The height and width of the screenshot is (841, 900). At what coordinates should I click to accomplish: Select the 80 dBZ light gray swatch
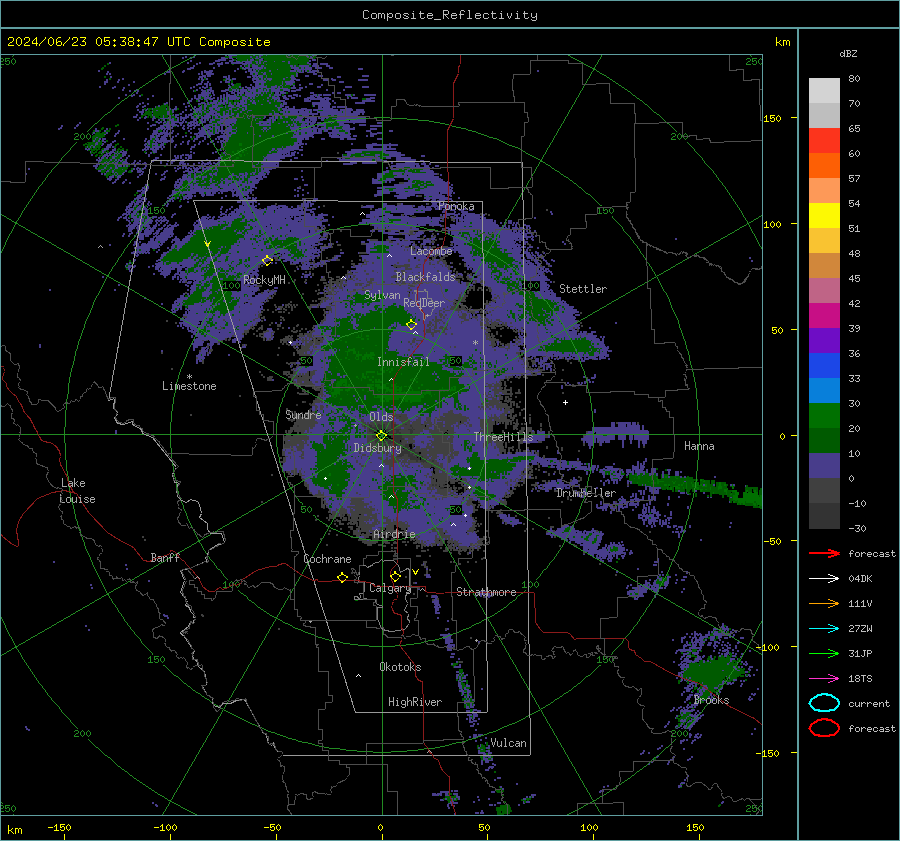824,91
